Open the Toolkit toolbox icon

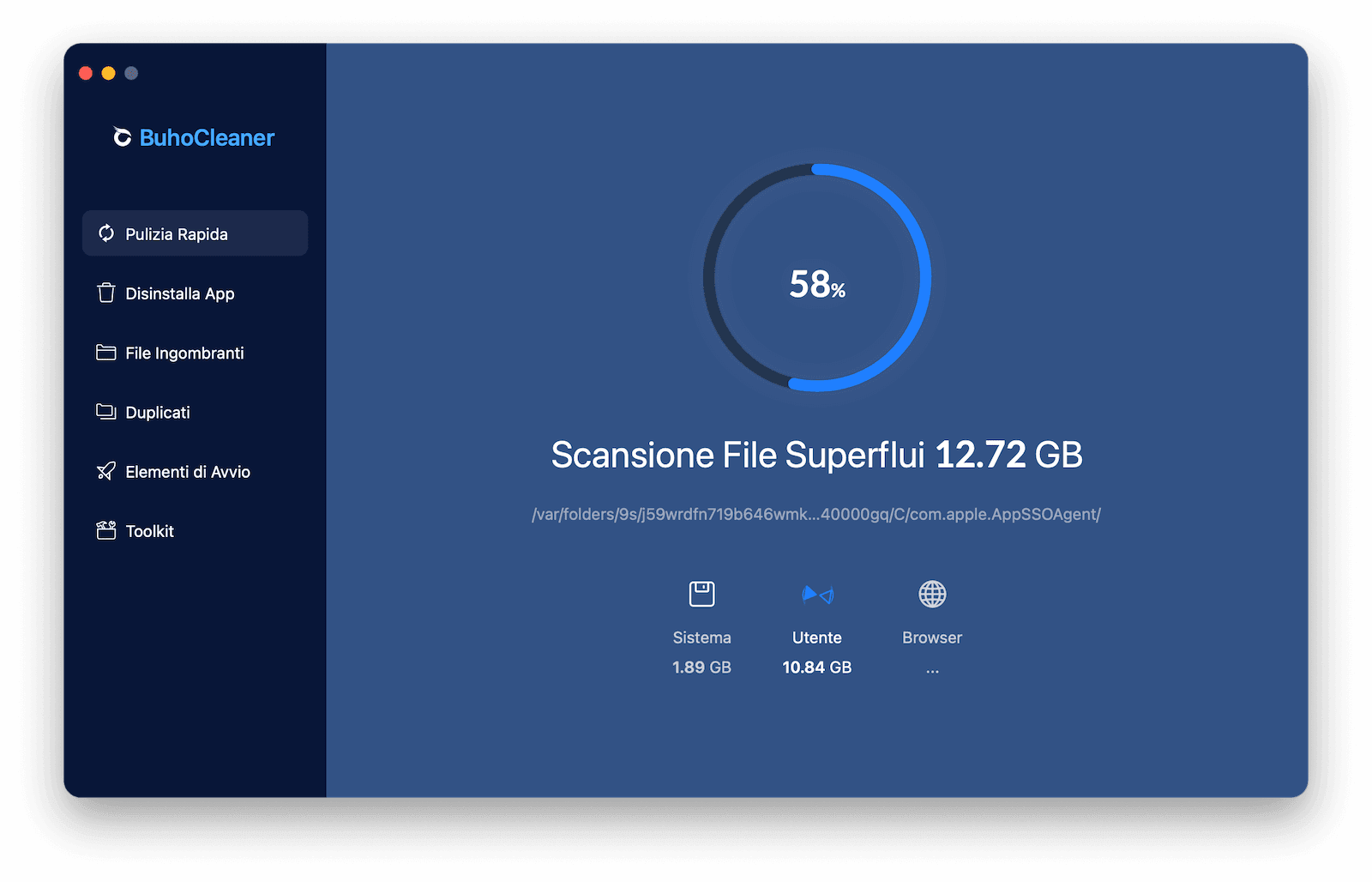105,530
